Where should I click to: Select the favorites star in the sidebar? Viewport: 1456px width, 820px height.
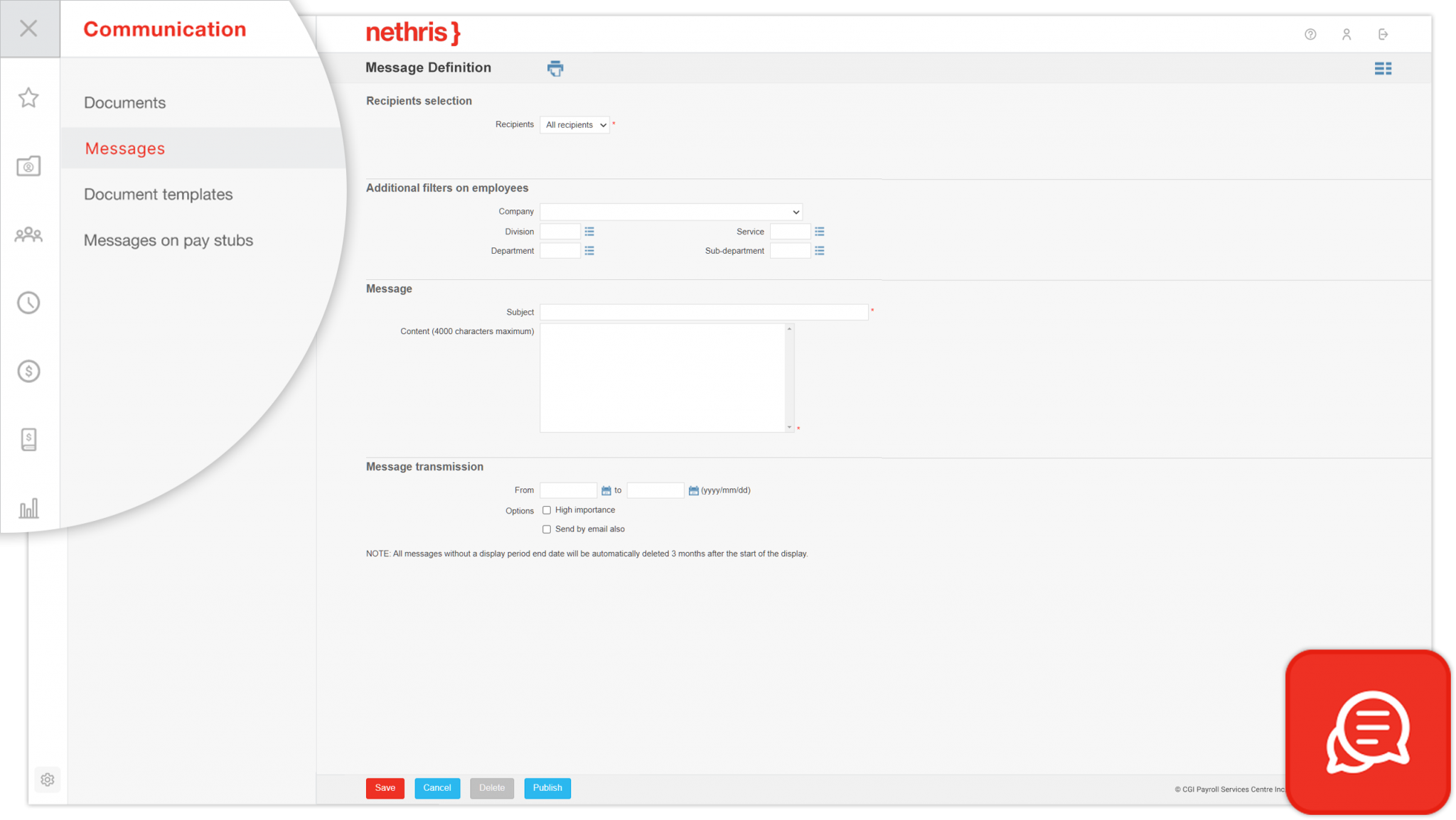point(28,98)
